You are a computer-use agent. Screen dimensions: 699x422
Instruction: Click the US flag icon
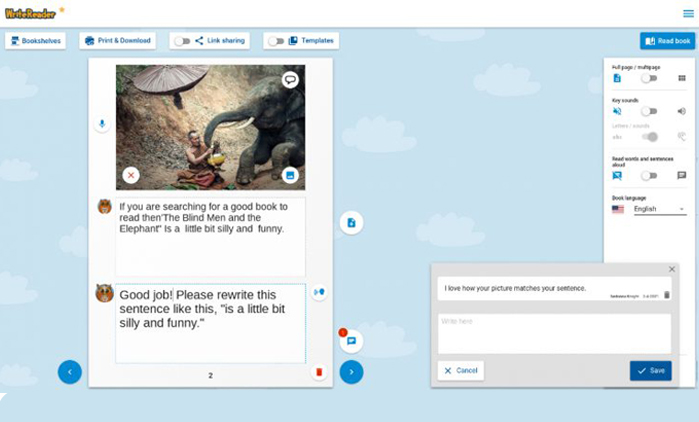coord(618,209)
